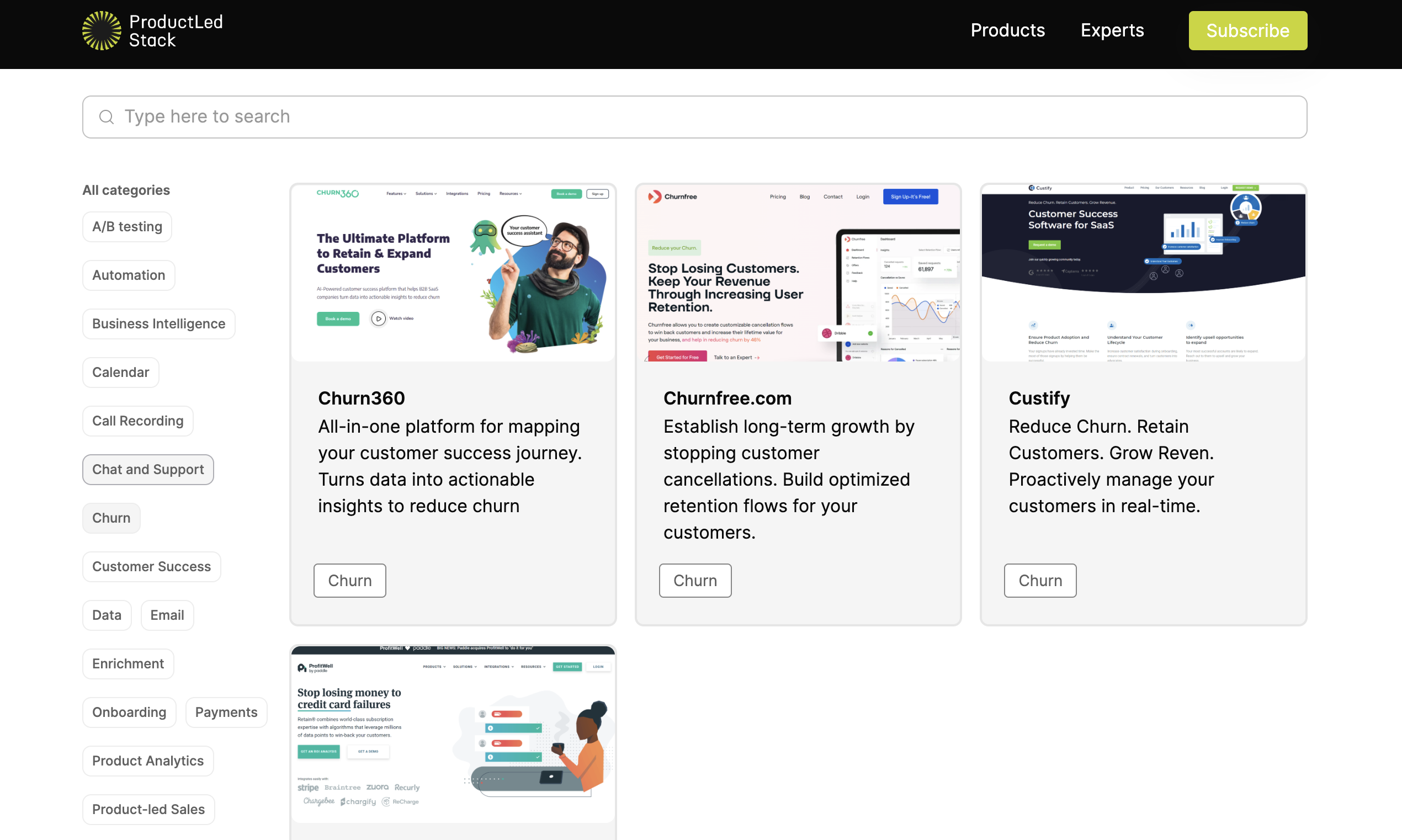The width and height of the screenshot is (1402, 840).
Task: Open the Churn360 website thumbnail
Action: tap(453, 273)
